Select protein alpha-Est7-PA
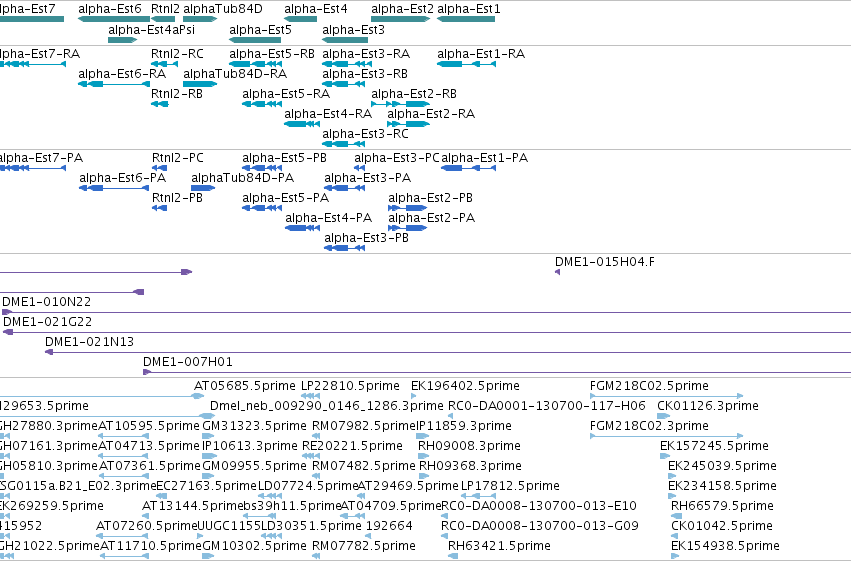The height and width of the screenshot is (561, 851). click(32, 168)
